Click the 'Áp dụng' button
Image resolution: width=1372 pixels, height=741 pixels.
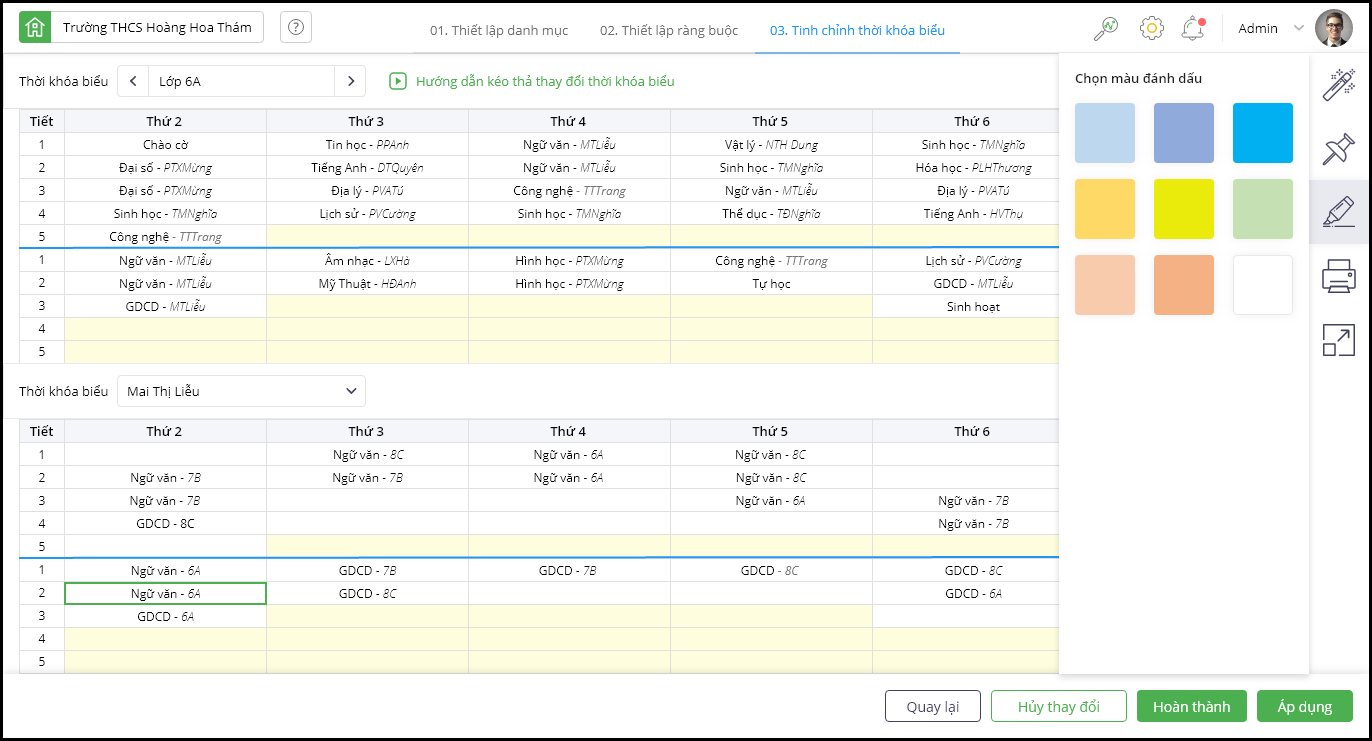tap(1304, 706)
